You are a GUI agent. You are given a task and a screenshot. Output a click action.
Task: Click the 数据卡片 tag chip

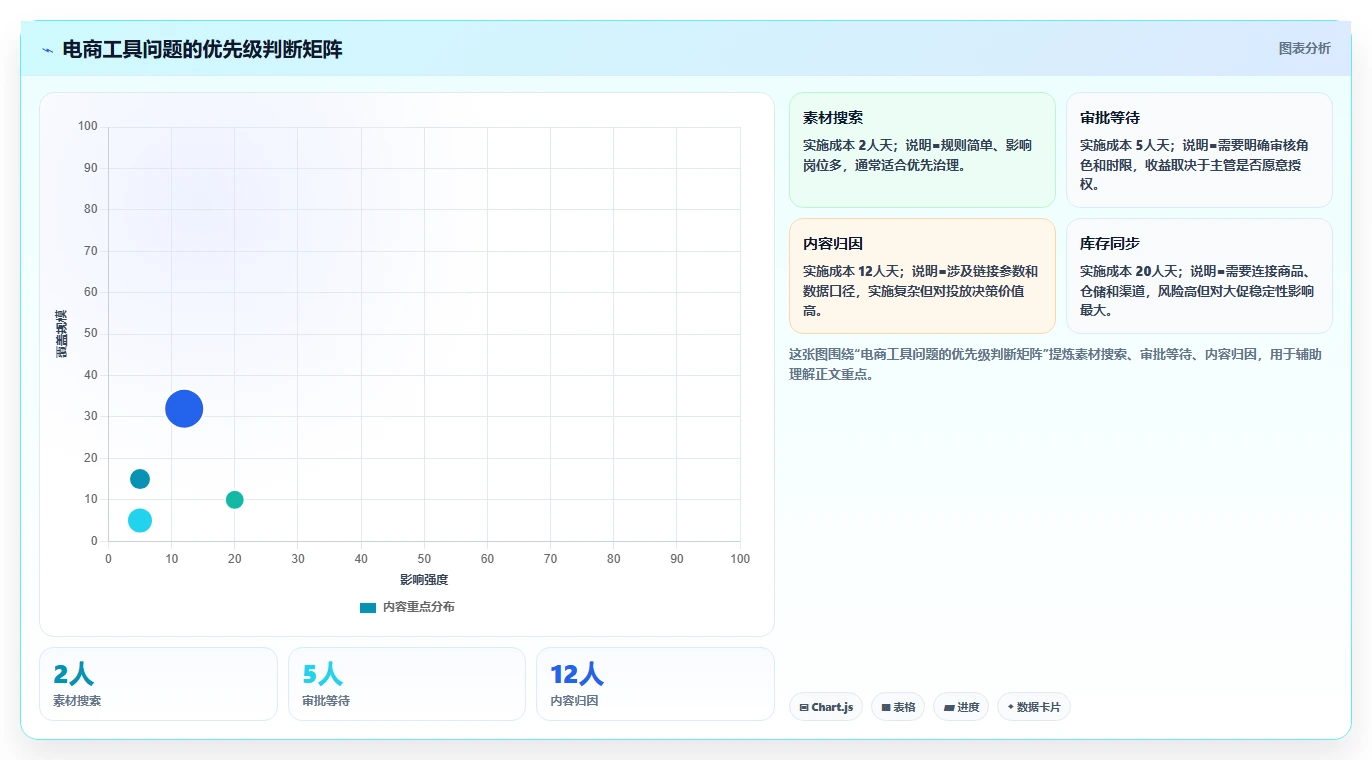(1034, 707)
